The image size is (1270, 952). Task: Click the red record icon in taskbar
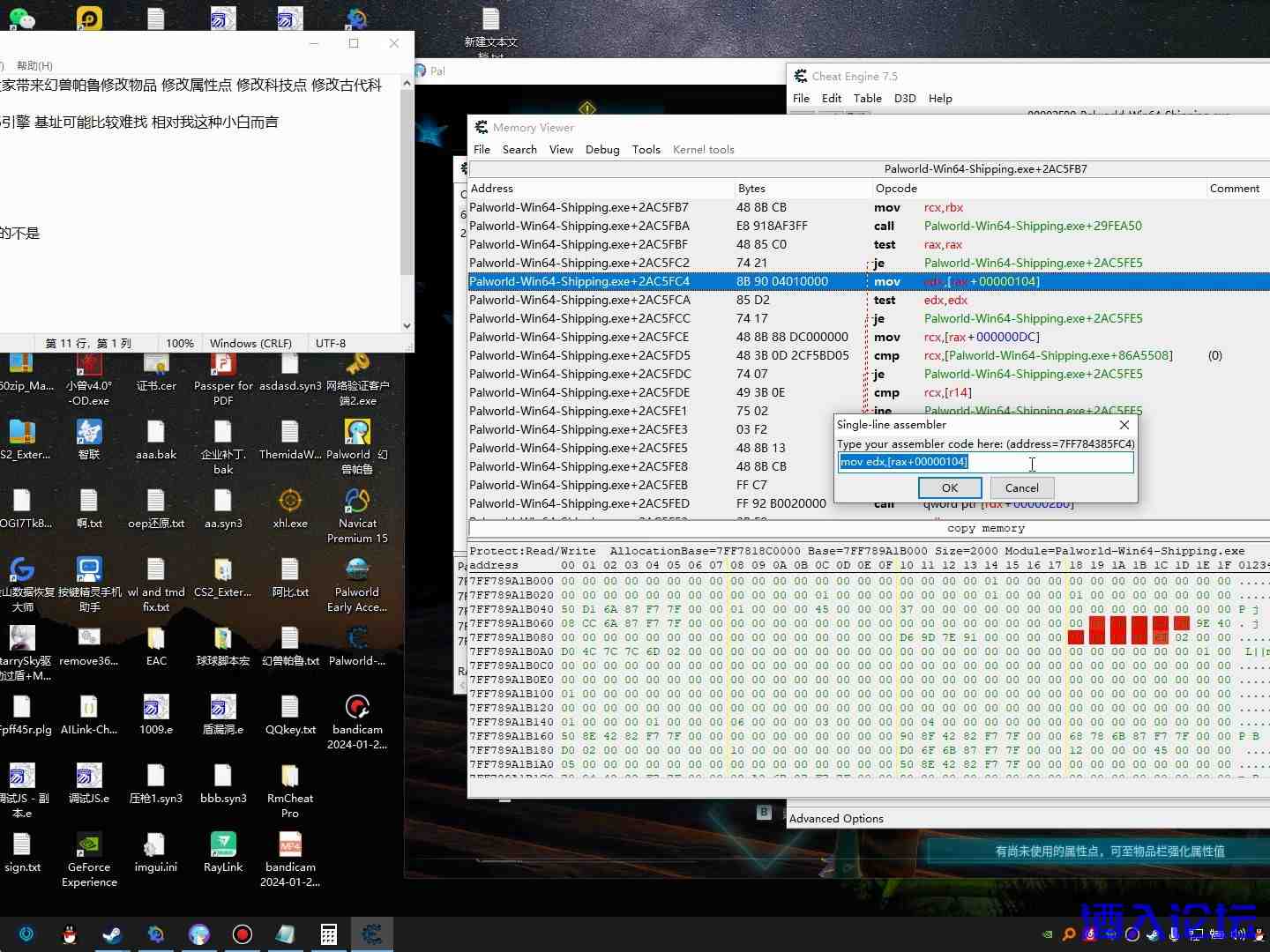(243, 934)
